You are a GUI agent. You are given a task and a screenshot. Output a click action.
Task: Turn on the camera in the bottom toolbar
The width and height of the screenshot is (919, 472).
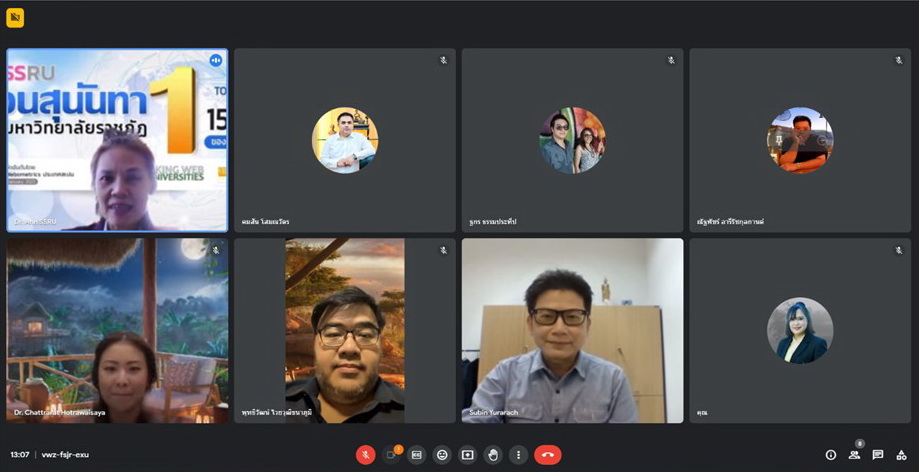[x=392, y=455]
